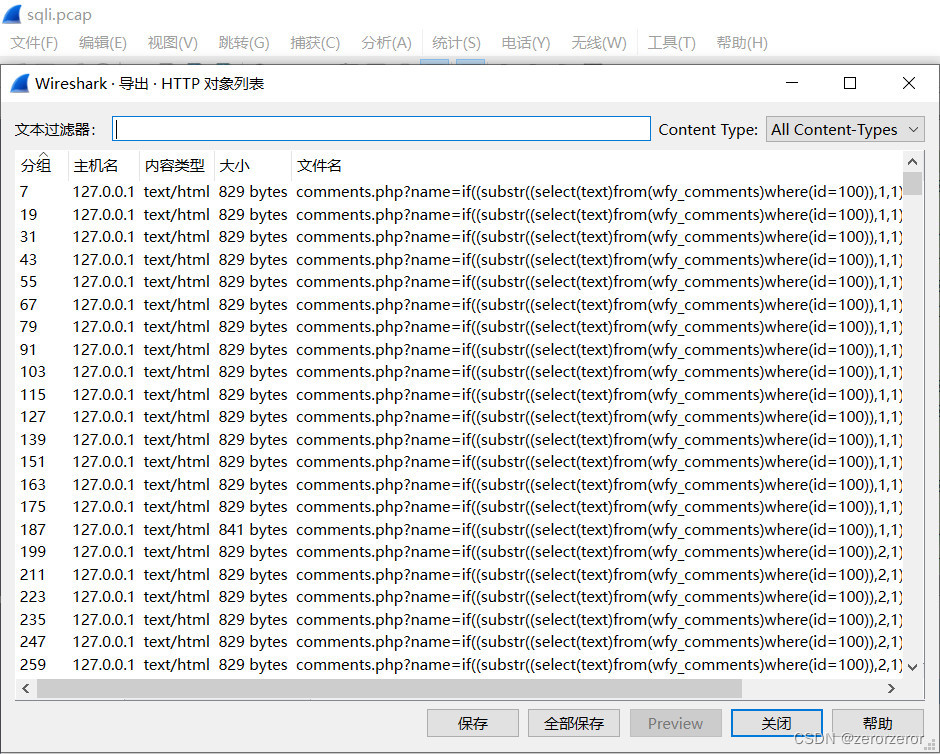Select the row for packet 127
The width and height of the screenshot is (940, 754).
pyautogui.click(x=459, y=417)
